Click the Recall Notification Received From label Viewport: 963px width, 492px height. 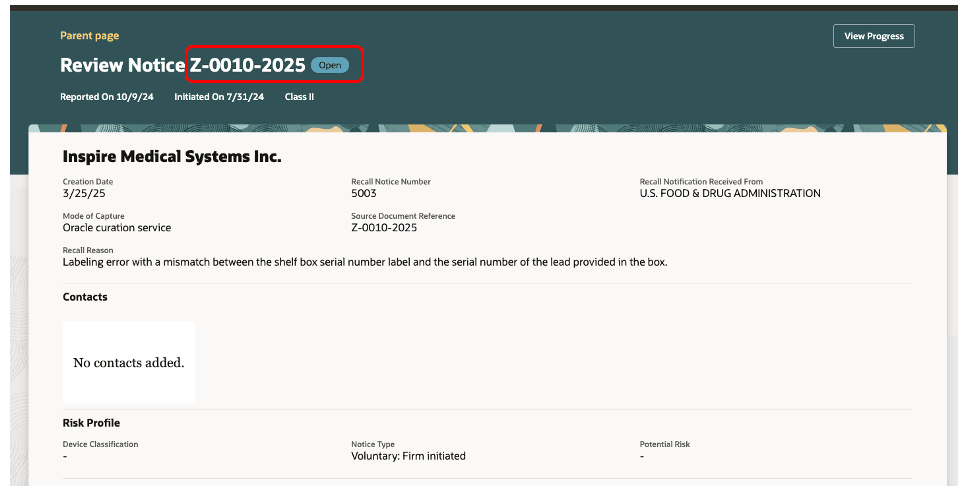coord(701,182)
